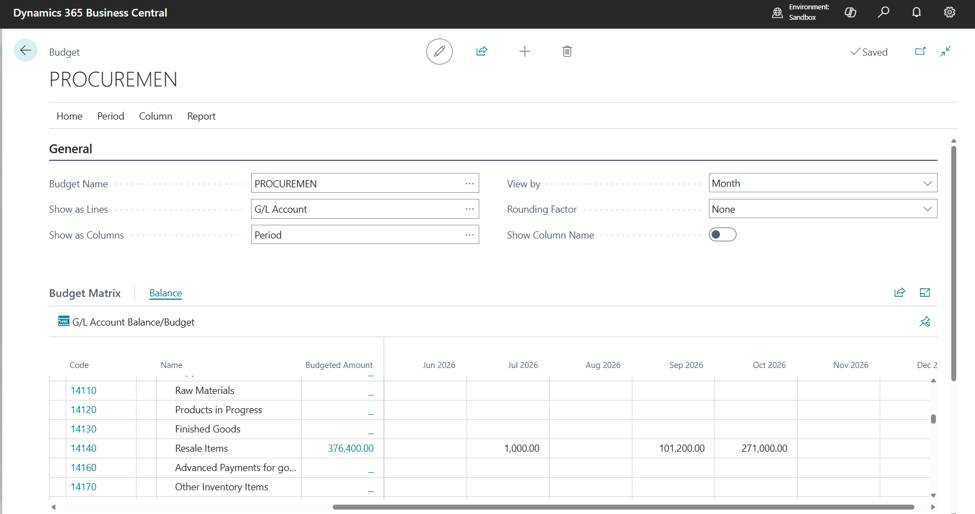Open account code 14140 link
Image resolution: width=975 pixels, height=514 pixels.
point(83,448)
